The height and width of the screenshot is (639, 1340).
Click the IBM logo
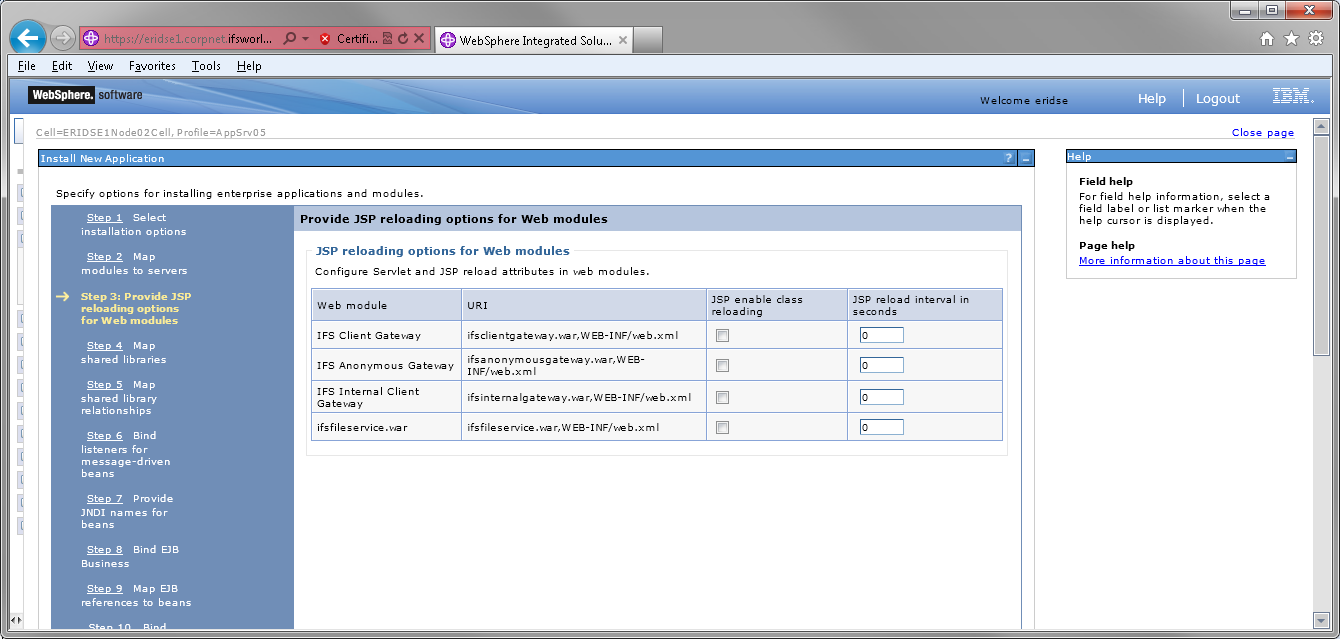(1292, 96)
